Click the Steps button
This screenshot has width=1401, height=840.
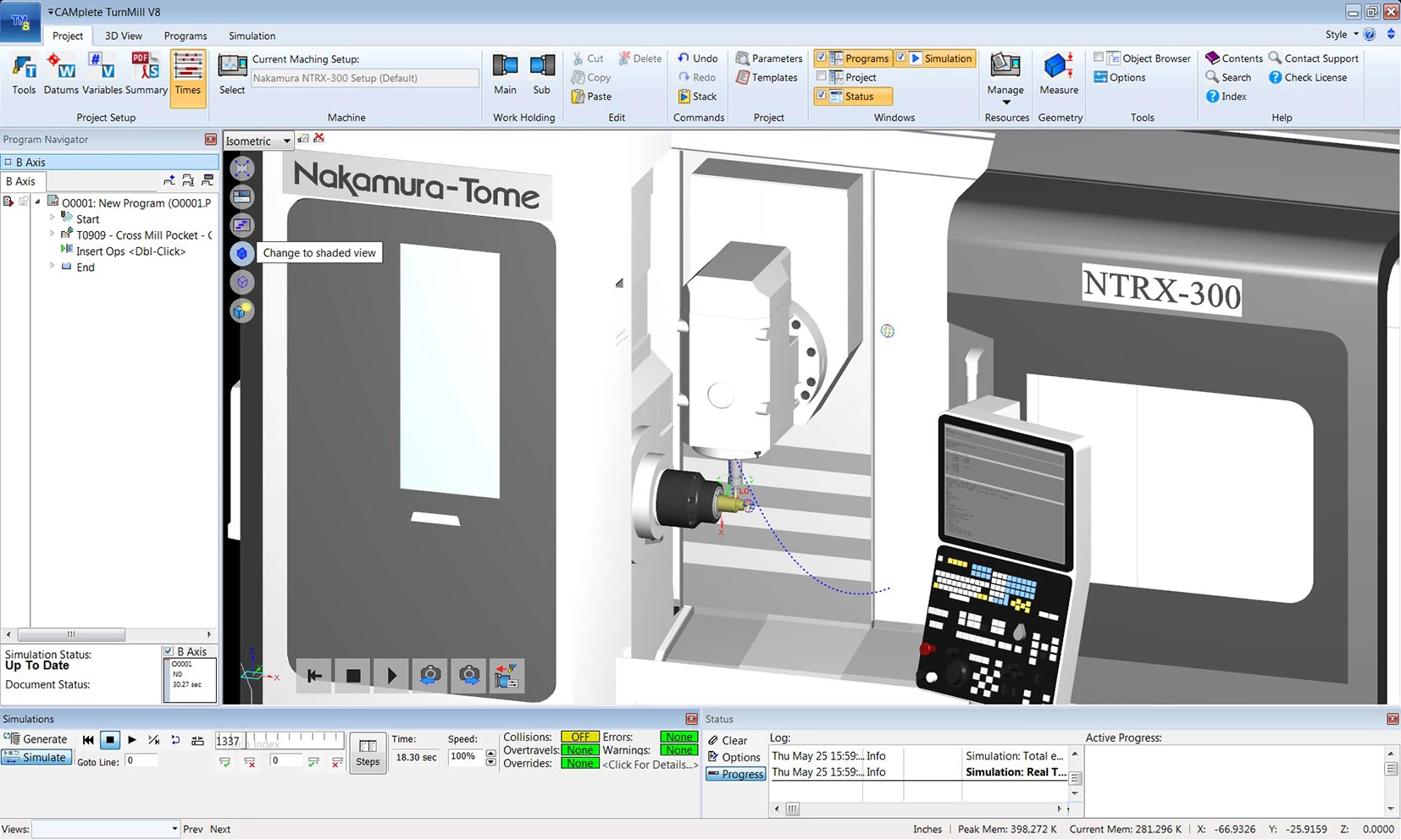coord(368,753)
